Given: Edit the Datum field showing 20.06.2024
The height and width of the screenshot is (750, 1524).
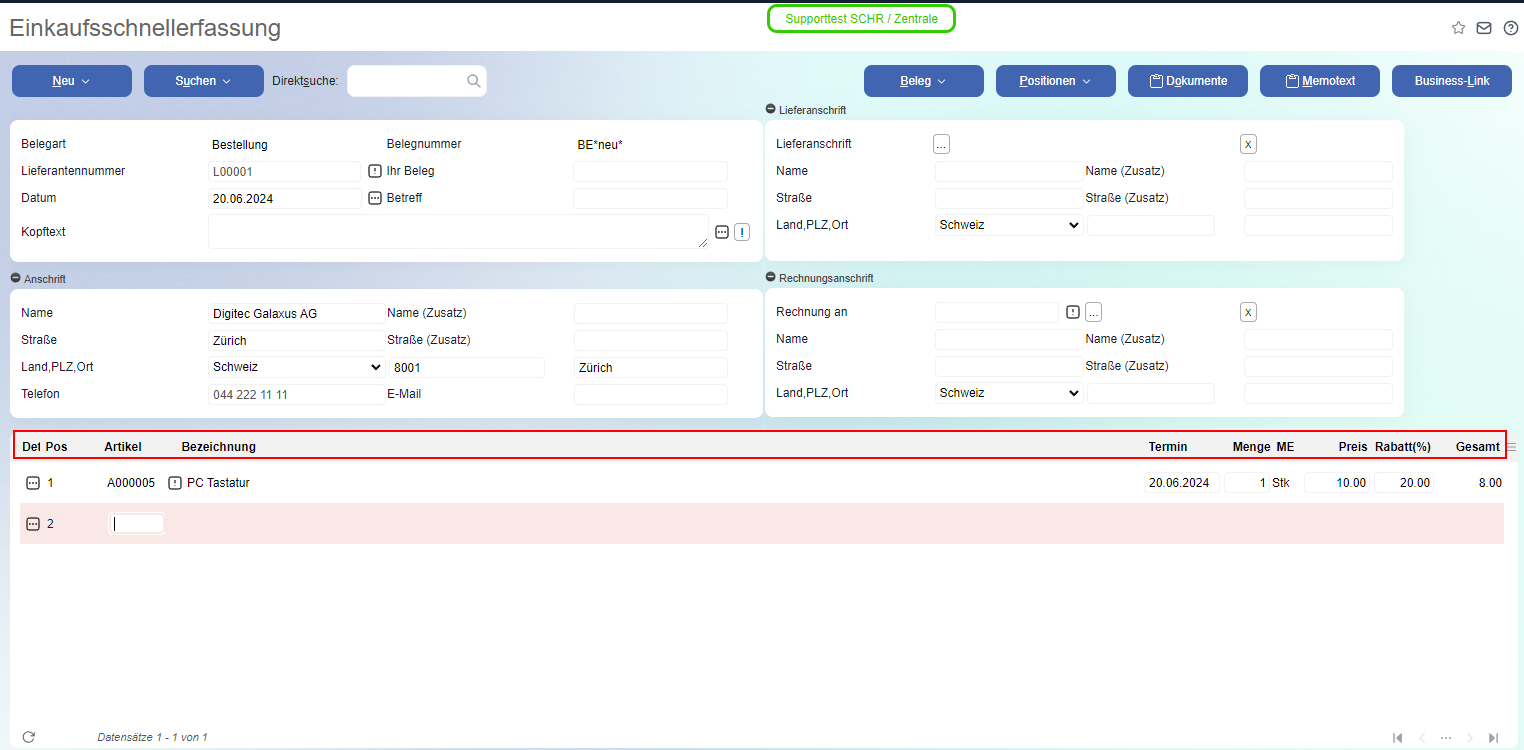Looking at the screenshot, I should click(x=285, y=198).
